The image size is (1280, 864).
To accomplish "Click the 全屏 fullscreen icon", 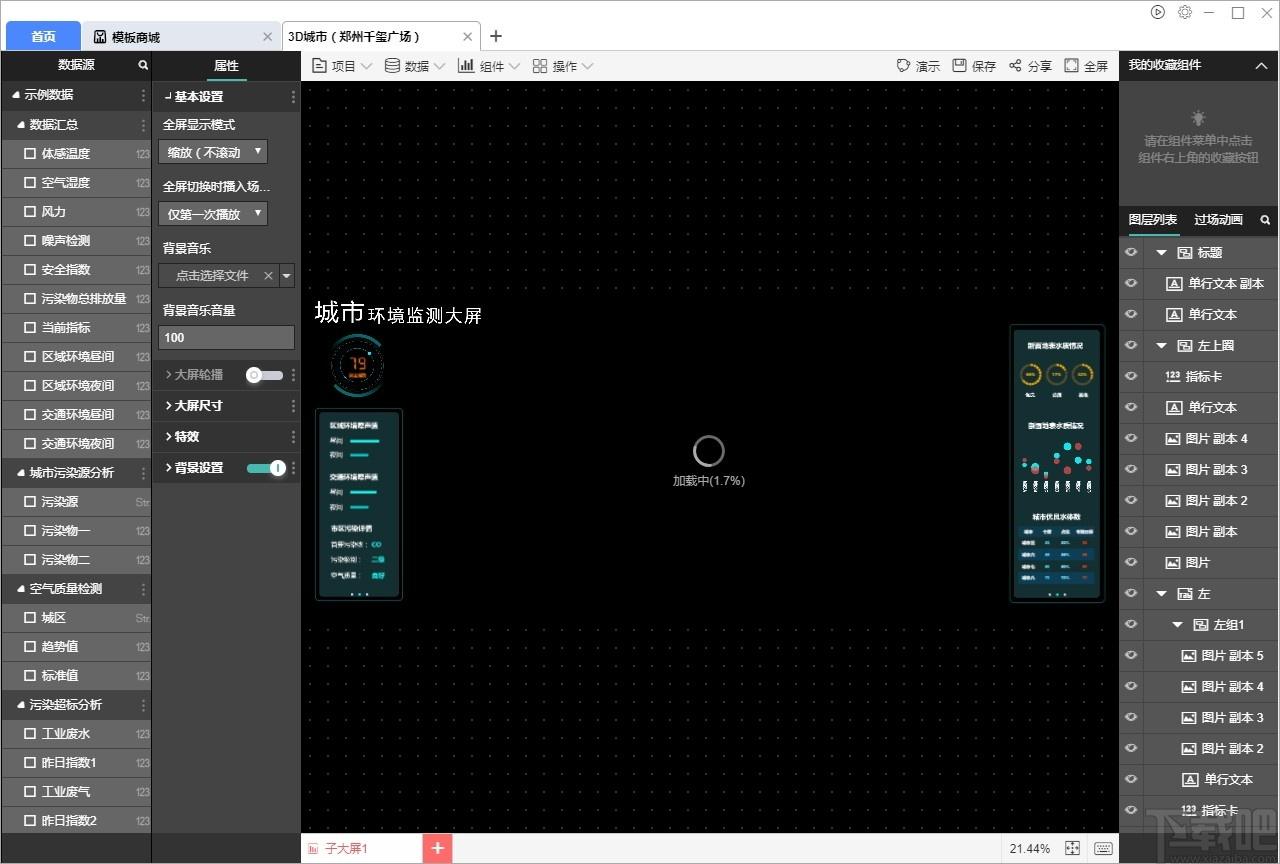I will (x=1071, y=65).
